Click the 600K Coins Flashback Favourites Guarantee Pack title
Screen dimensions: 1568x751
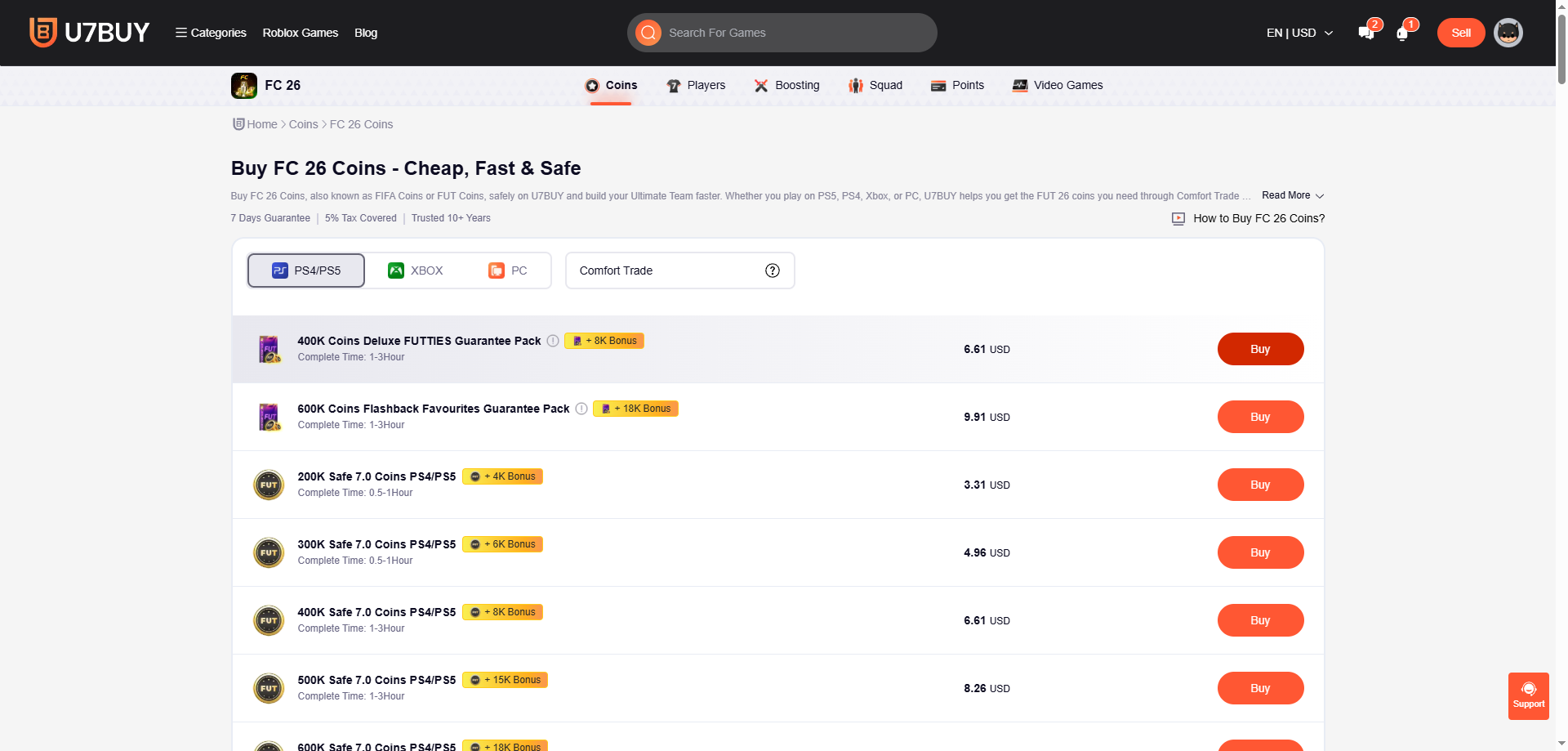[434, 409]
